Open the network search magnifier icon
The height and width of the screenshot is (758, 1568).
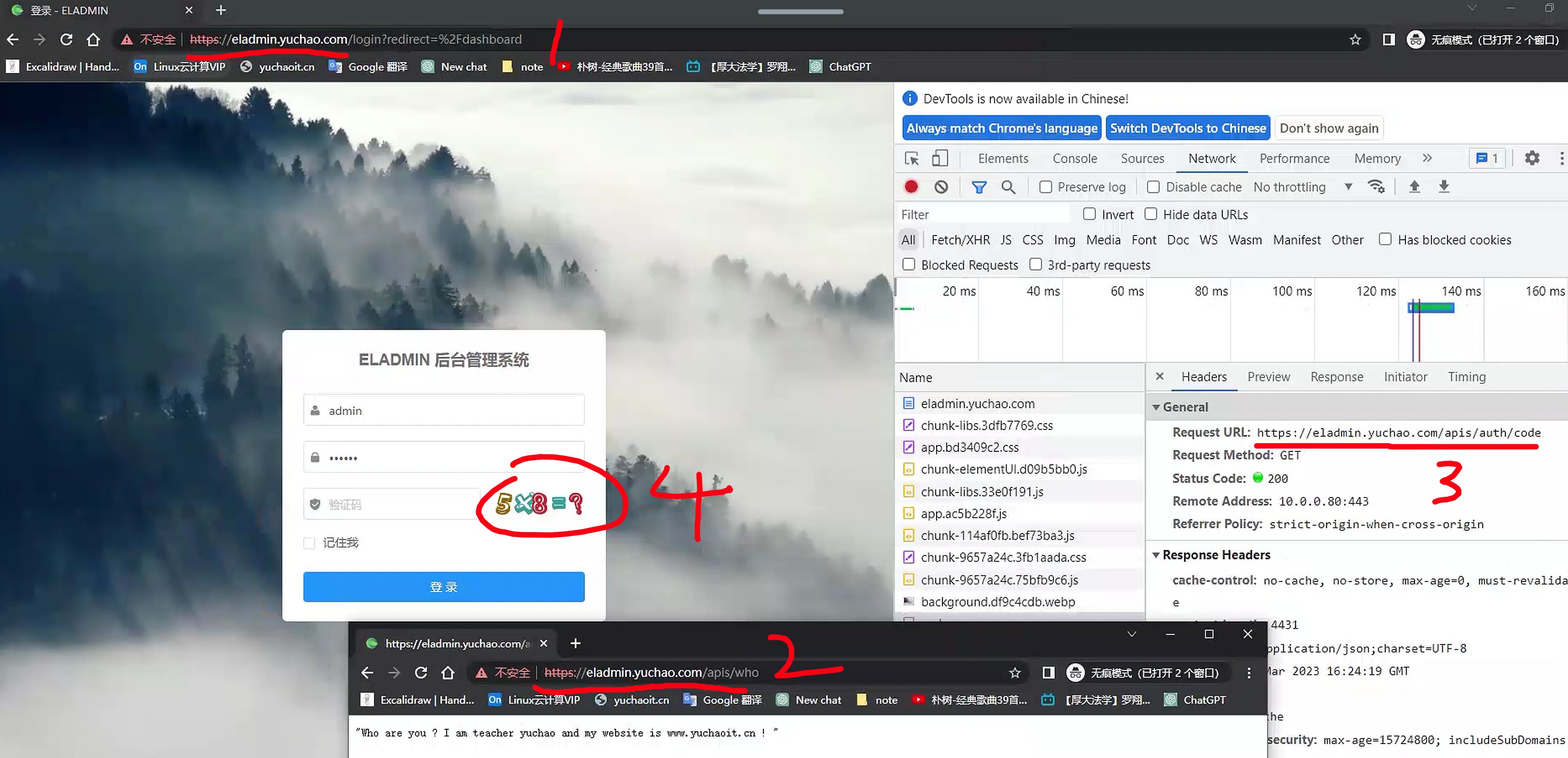tap(1008, 187)
